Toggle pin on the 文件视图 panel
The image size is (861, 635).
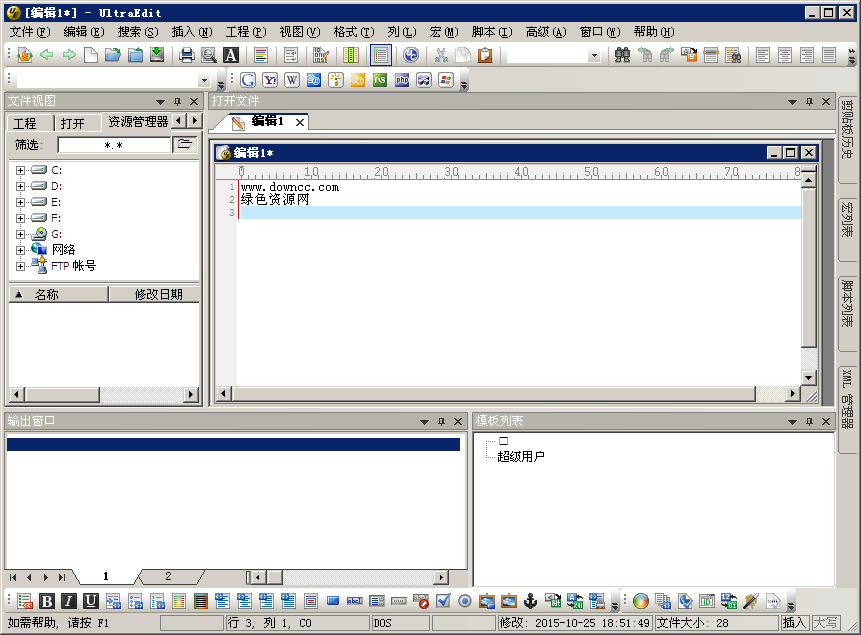[x=177, y=101]
